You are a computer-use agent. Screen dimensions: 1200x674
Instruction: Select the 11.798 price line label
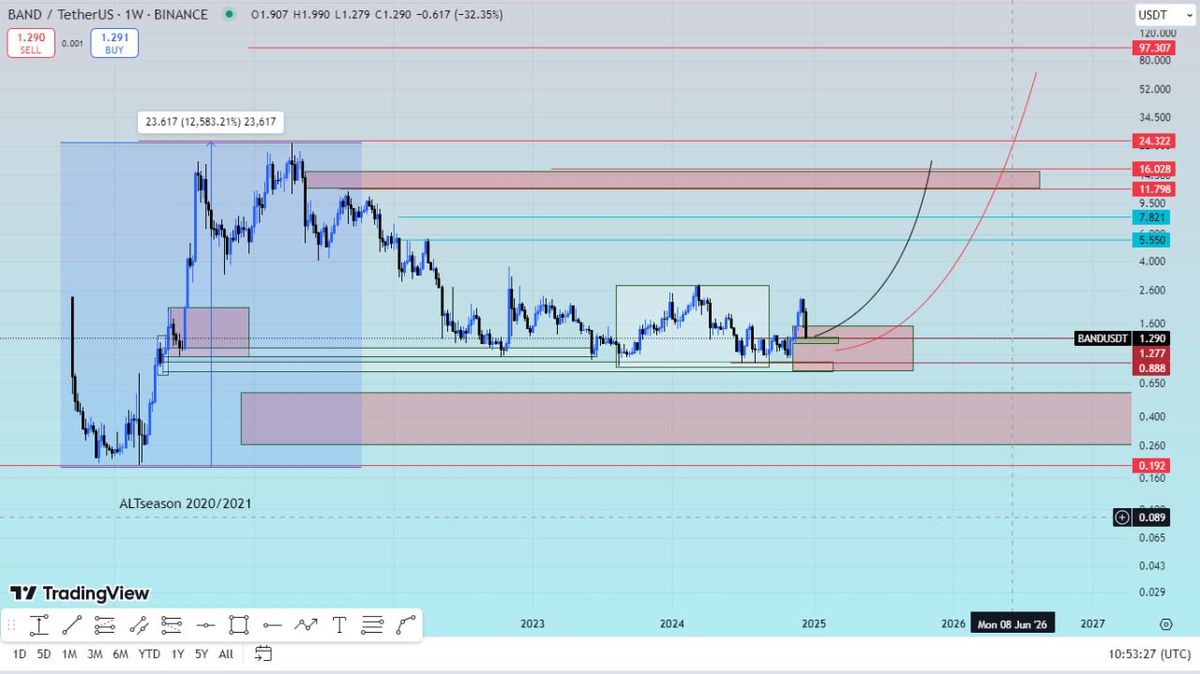[x=1154, y=189]
